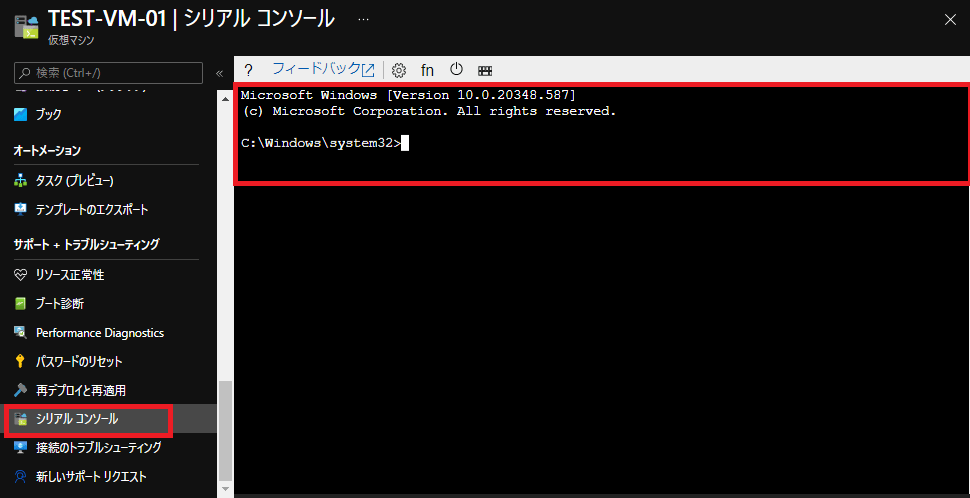Screen dimensions: 970x498
Task: Click the serial console sidebar icon
Action: click(x=20, y=419)
